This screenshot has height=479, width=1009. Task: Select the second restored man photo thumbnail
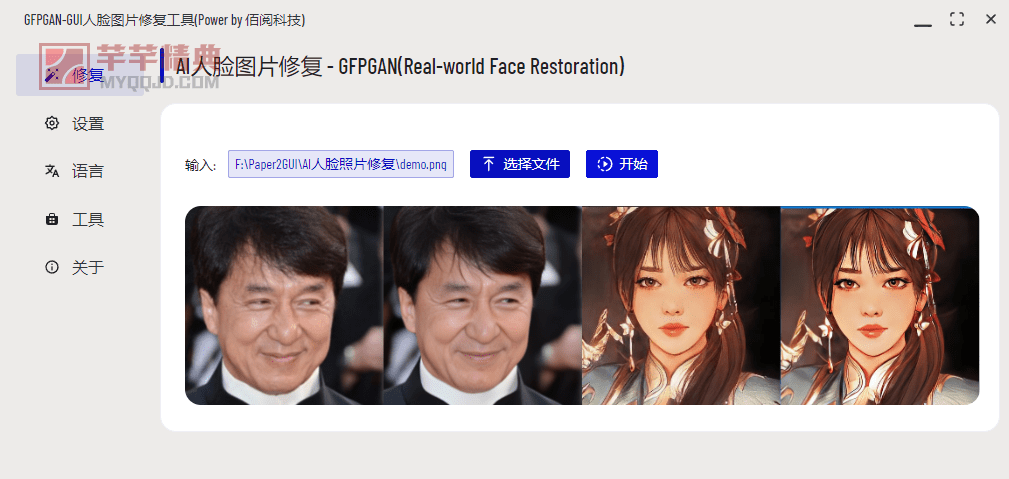(483, 305)
